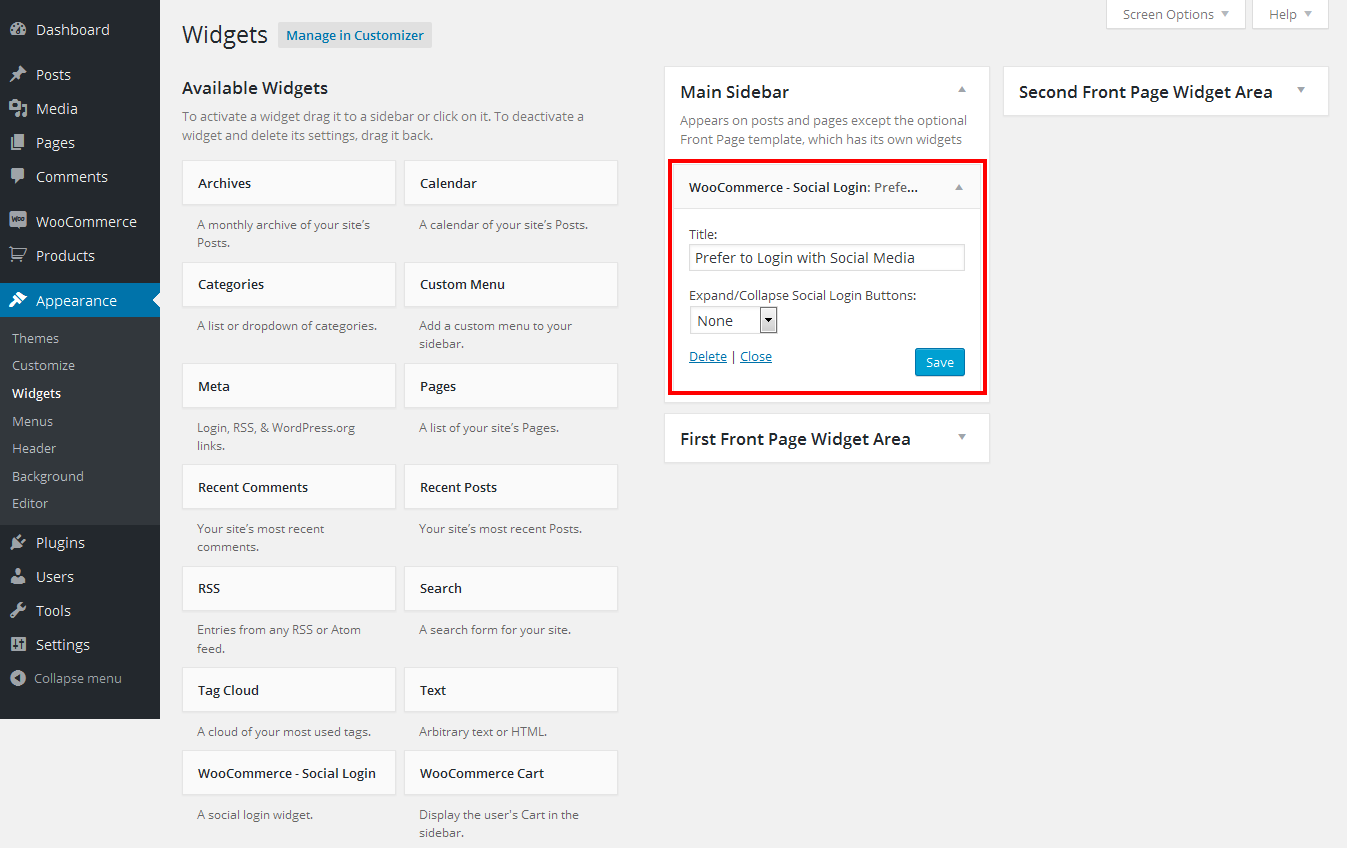Click the WooCommerce logo icon
Screen dimensions: 1347x848
18,221
